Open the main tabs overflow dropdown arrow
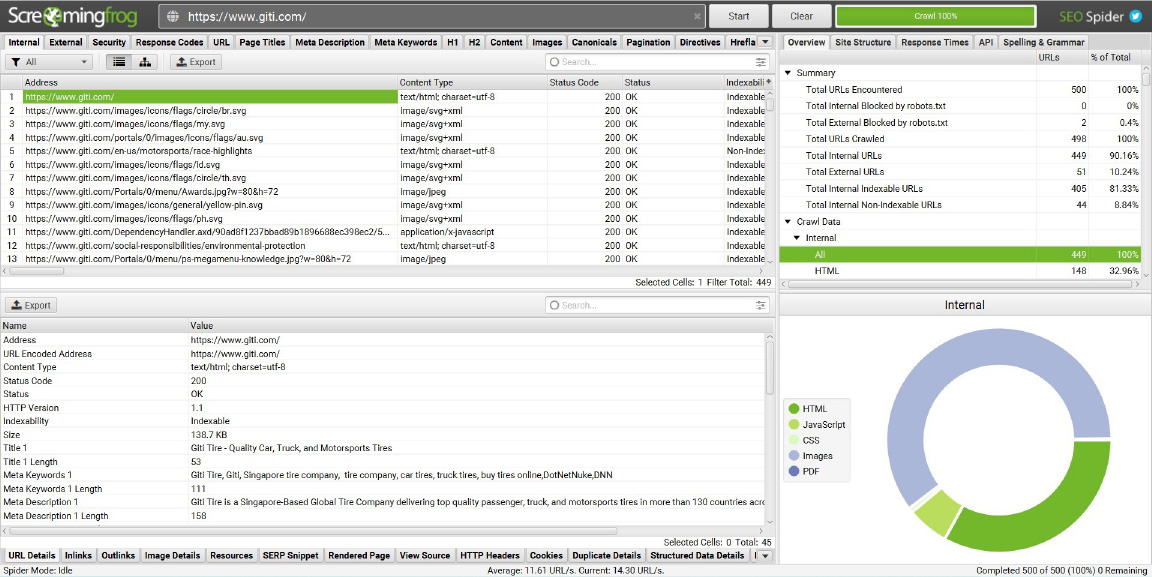 click(764, 42)
